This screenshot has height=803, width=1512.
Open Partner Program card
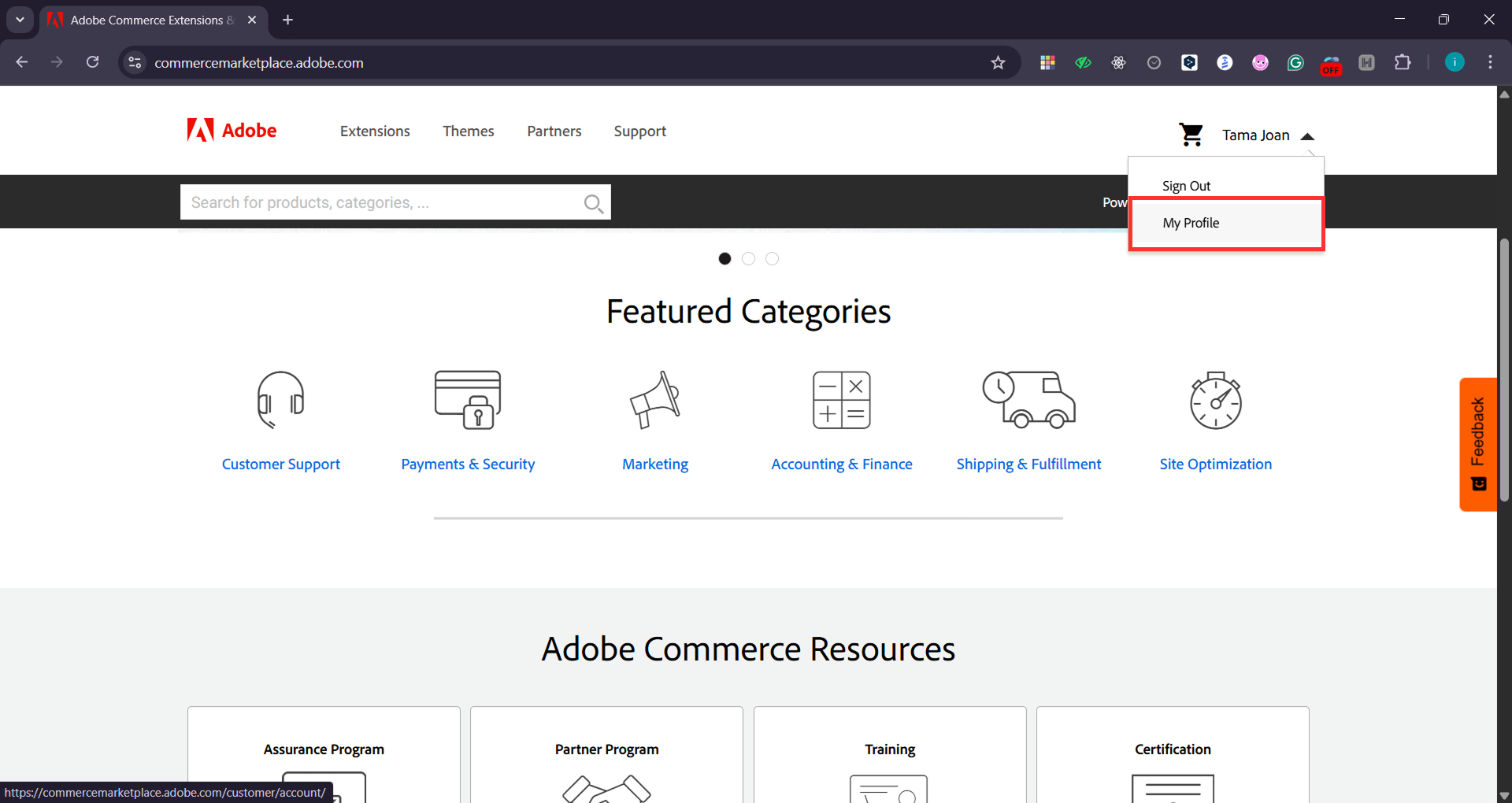[606, 755]
